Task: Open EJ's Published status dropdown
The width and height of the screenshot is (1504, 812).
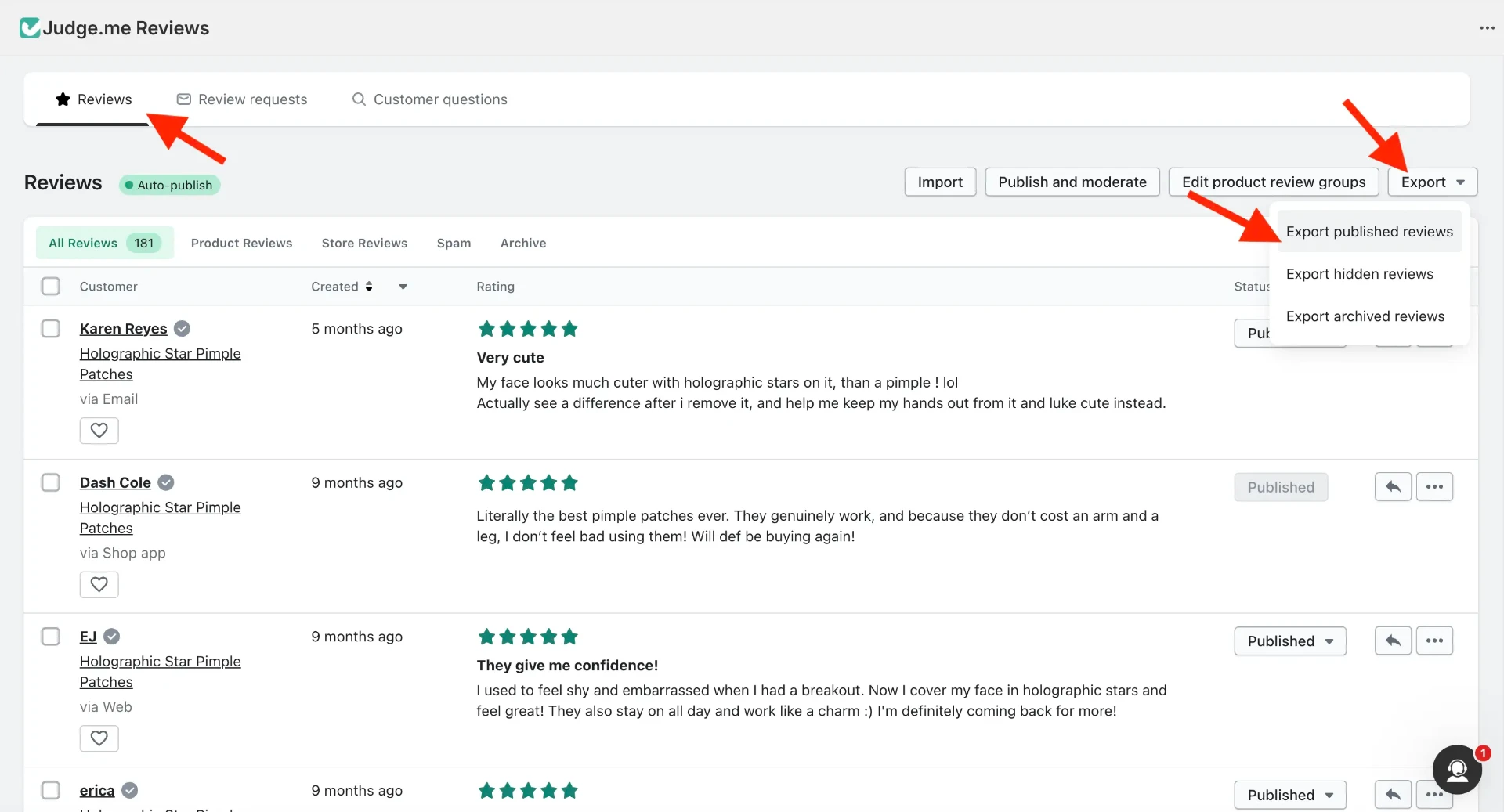Action: [x=1290, y=641]
